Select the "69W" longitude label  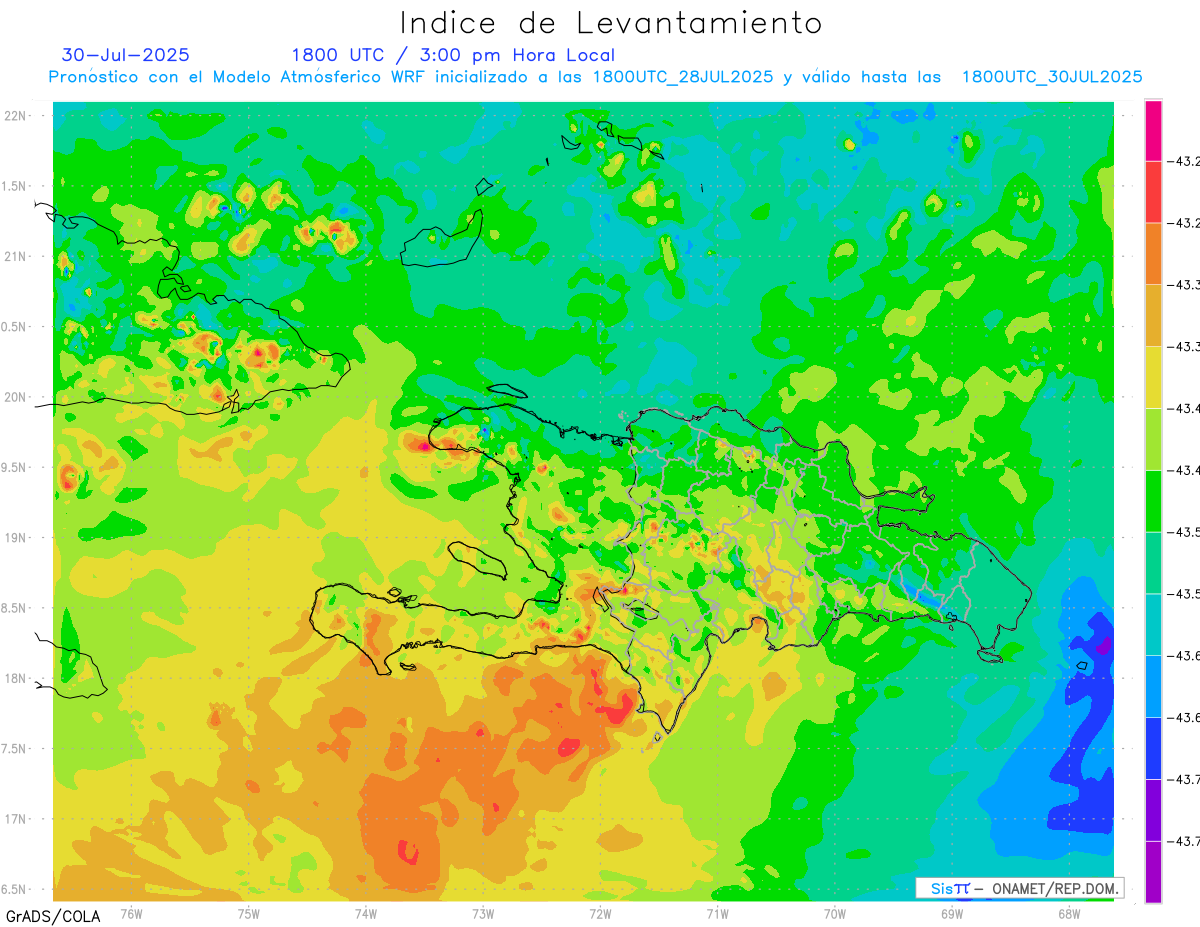[x=952, y=912]
